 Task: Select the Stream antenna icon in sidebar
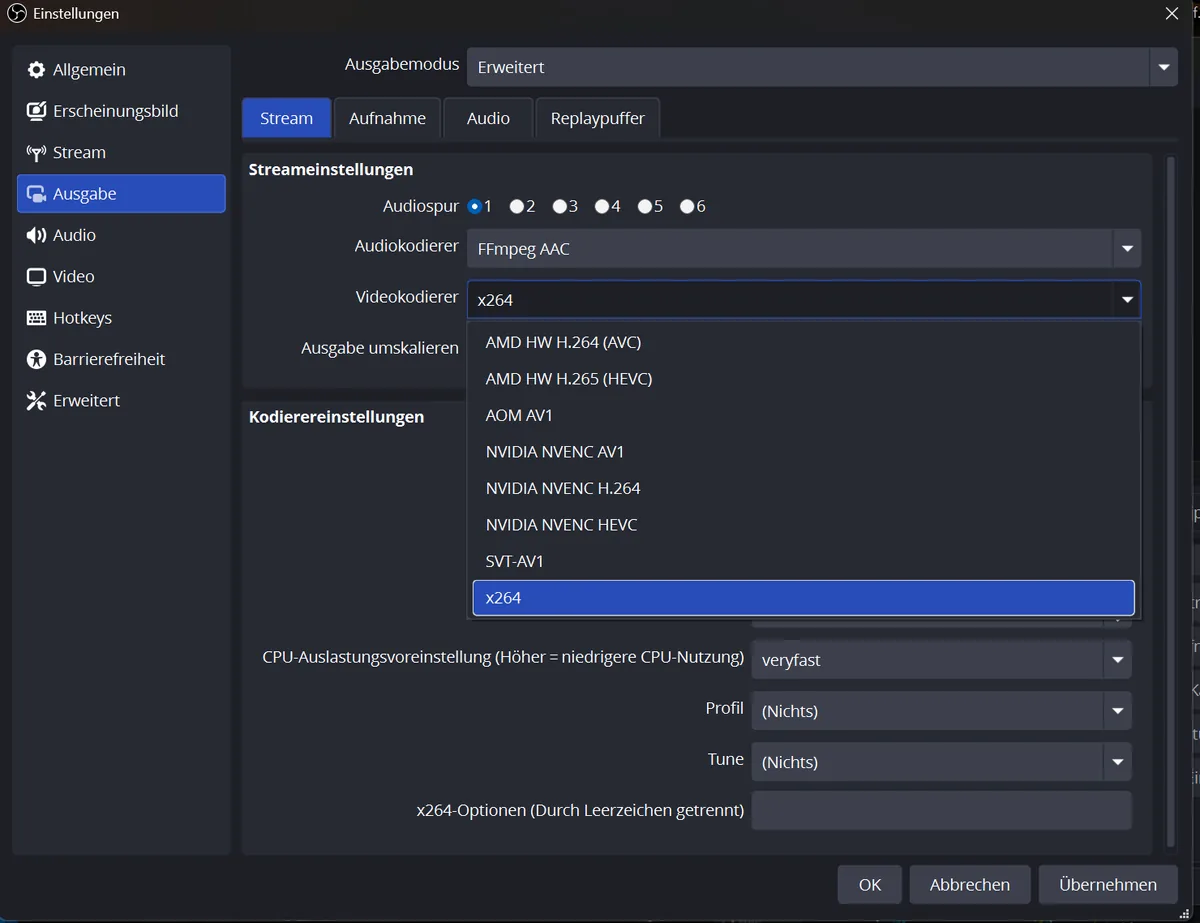36,153
